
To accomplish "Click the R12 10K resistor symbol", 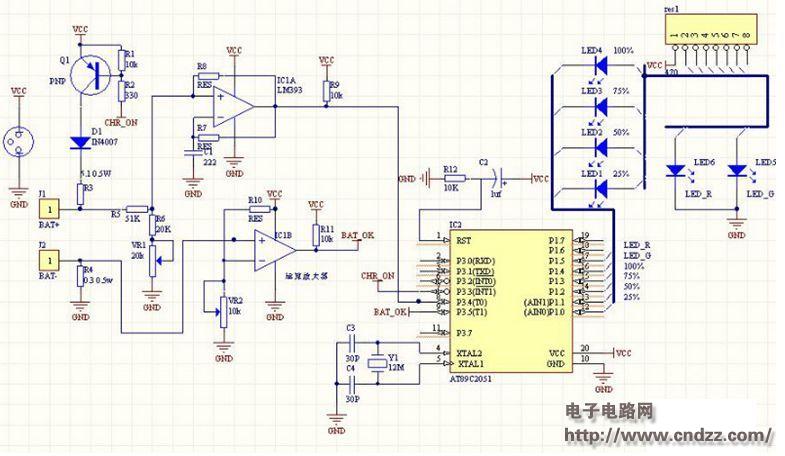I will click(455, 178).
